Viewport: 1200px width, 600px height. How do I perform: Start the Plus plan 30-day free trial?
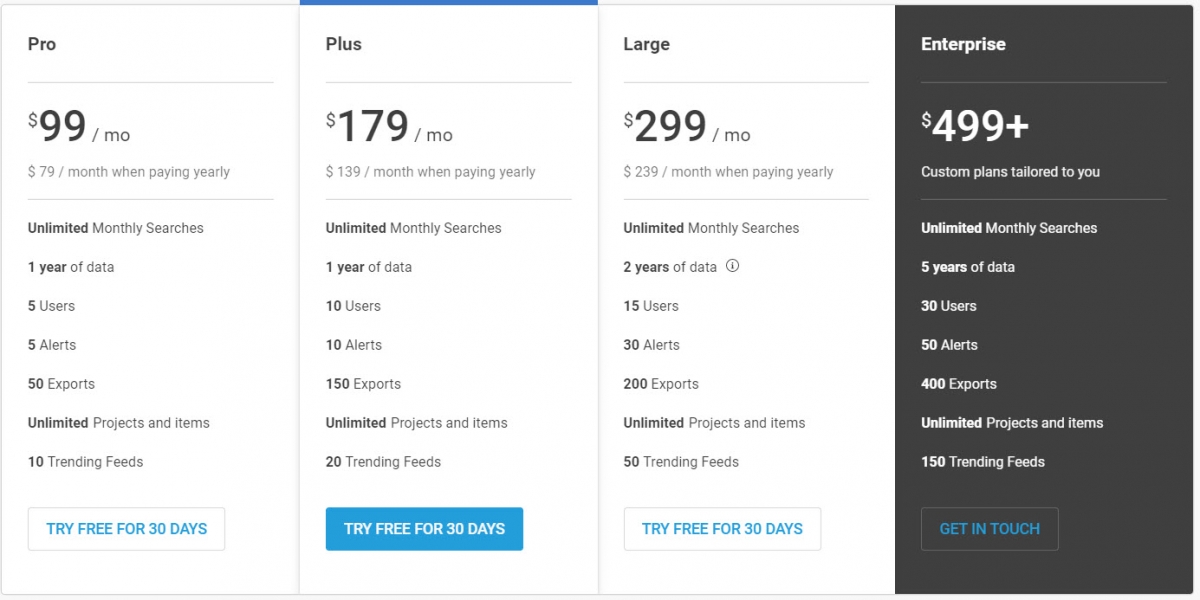coord(424,529)
